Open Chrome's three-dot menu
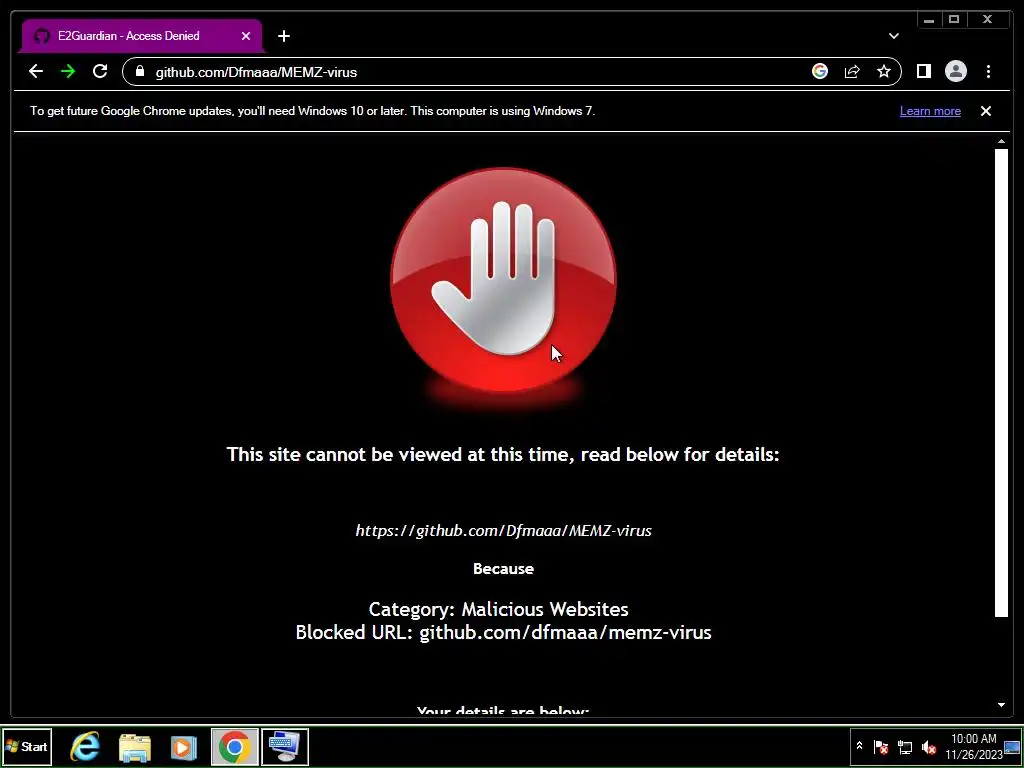 point(988,71)
